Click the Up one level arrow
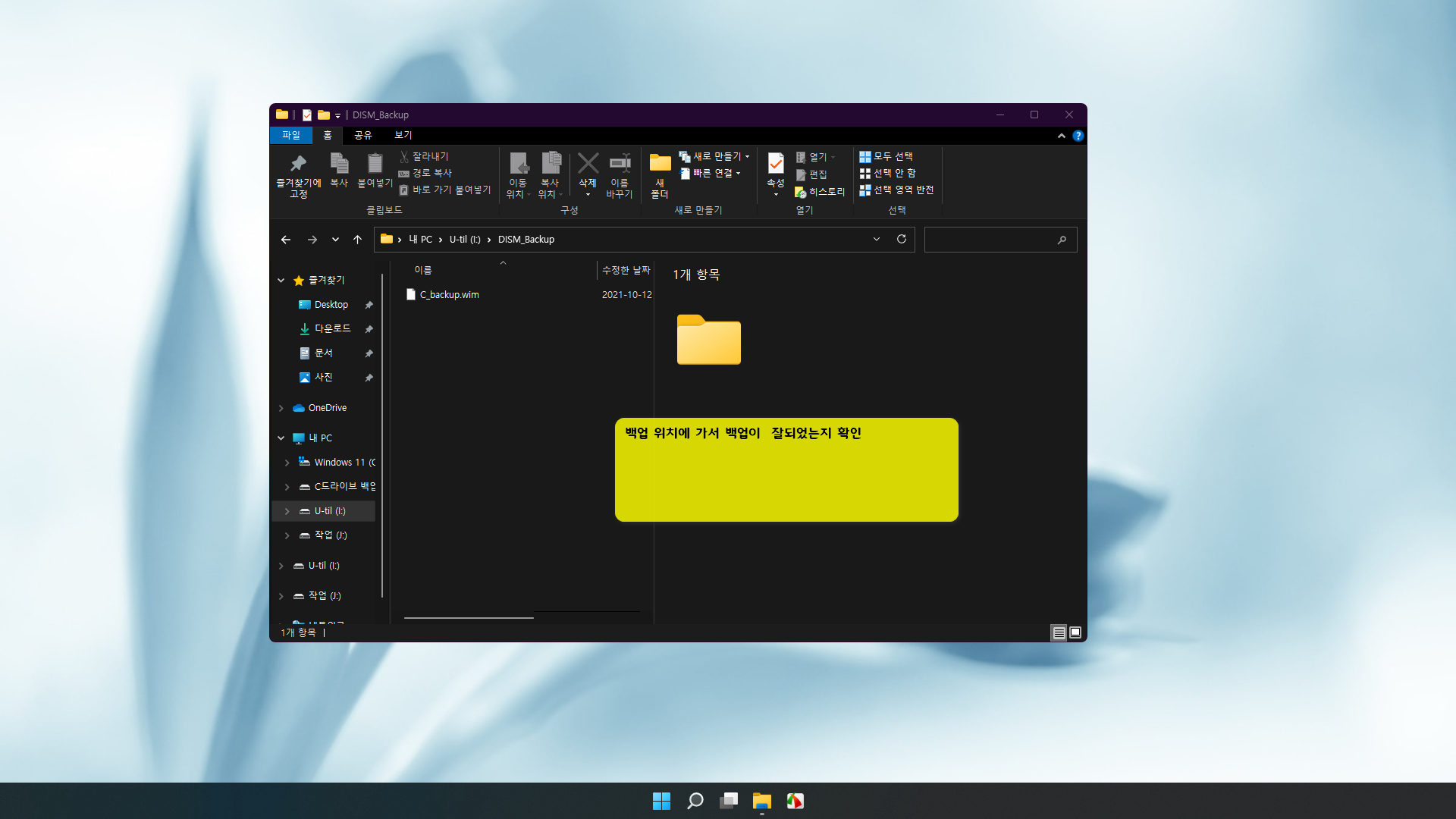Viewport: 1456px width, 819px height. coord(357,240)
